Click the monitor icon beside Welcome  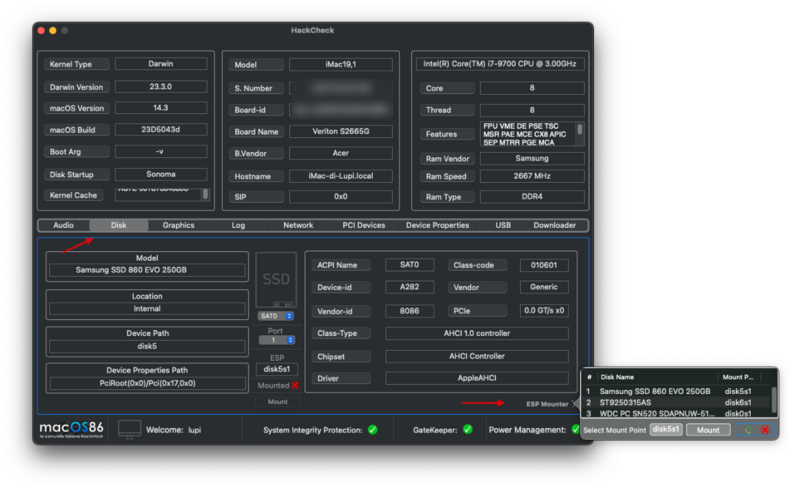(x=130, y=429)
